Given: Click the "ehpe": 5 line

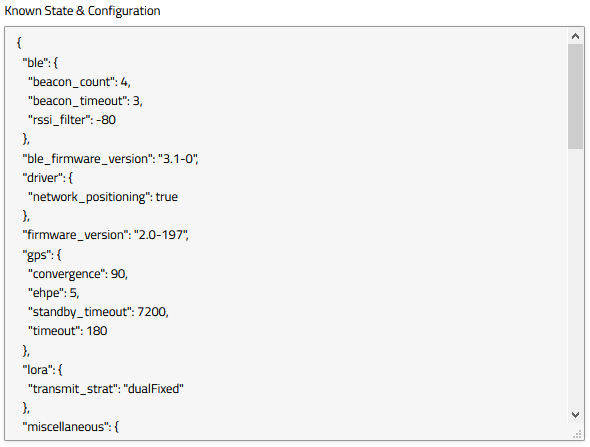Looking at the screenshot, I should 53,293.
